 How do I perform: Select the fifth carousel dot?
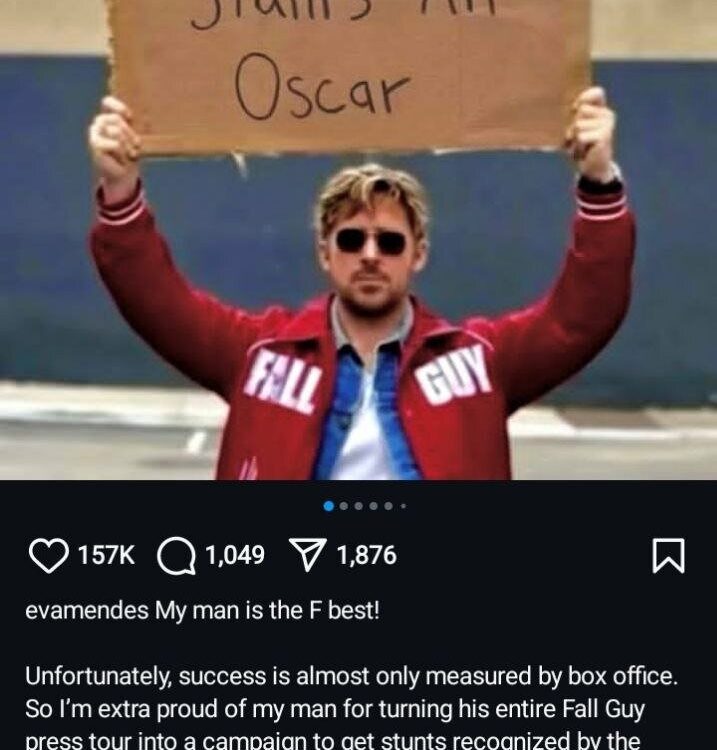(388, 506)
